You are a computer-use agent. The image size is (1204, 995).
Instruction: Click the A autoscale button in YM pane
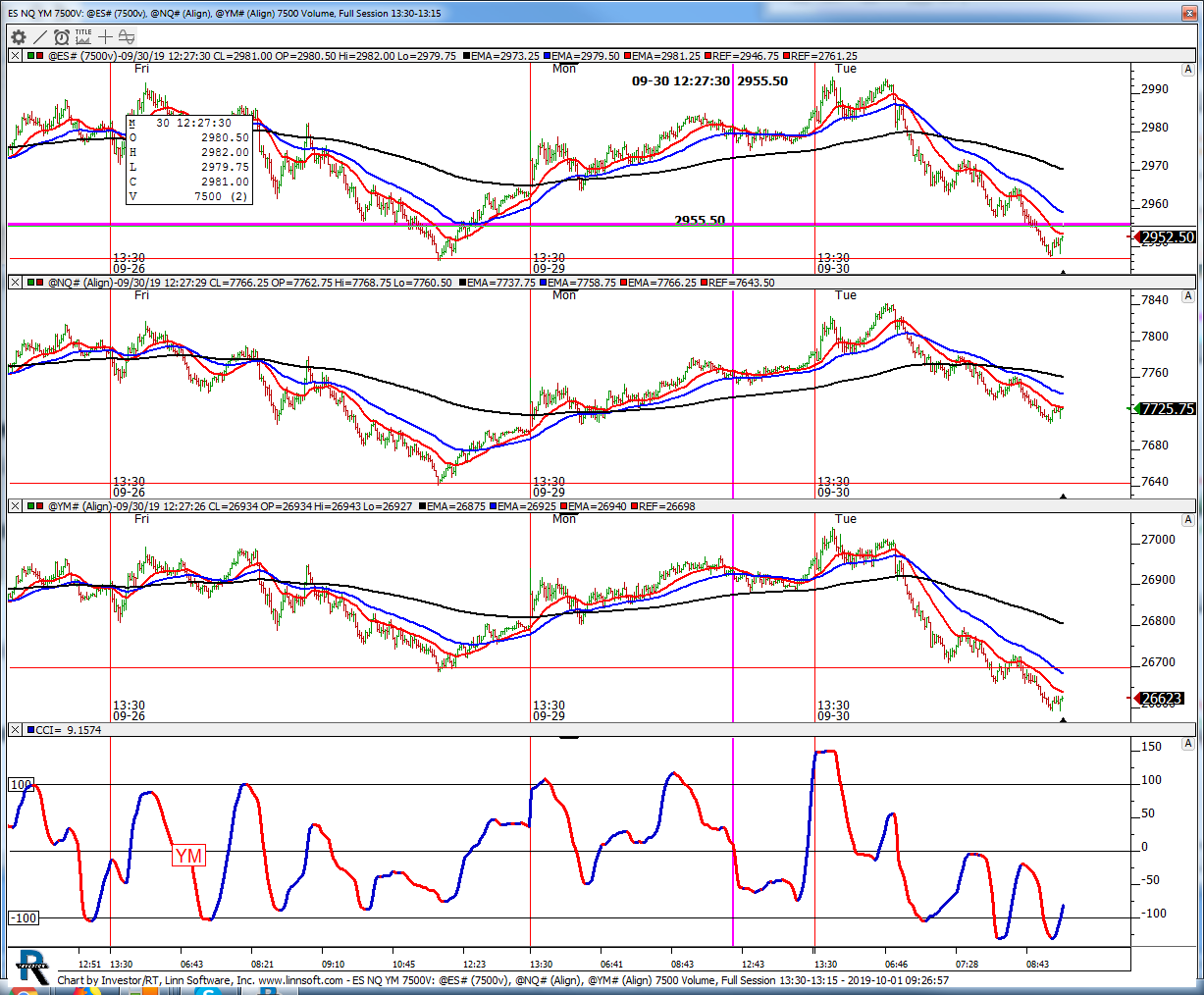click(x=1188, y=520)
